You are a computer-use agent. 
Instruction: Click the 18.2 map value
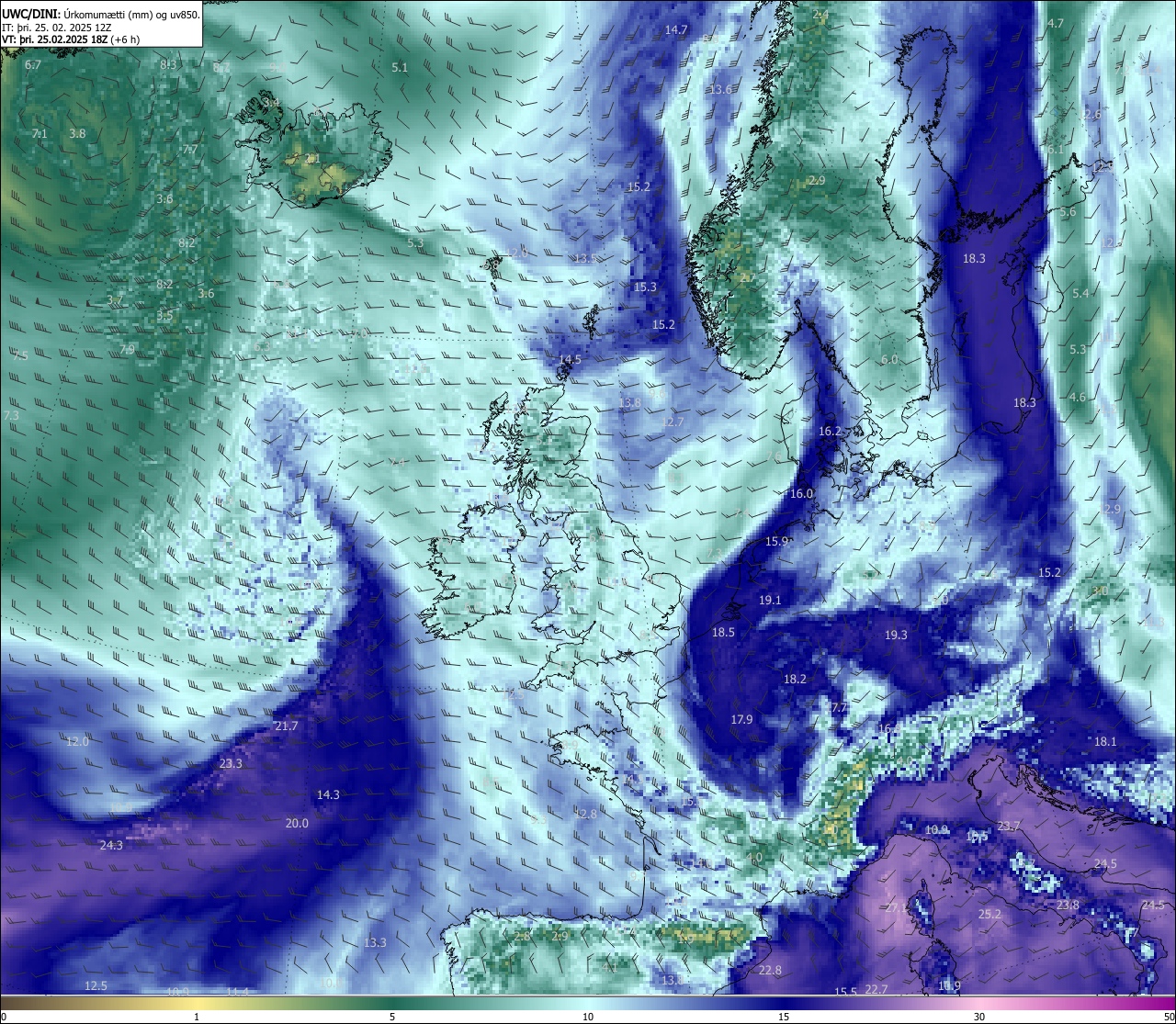tap(795, 679)
